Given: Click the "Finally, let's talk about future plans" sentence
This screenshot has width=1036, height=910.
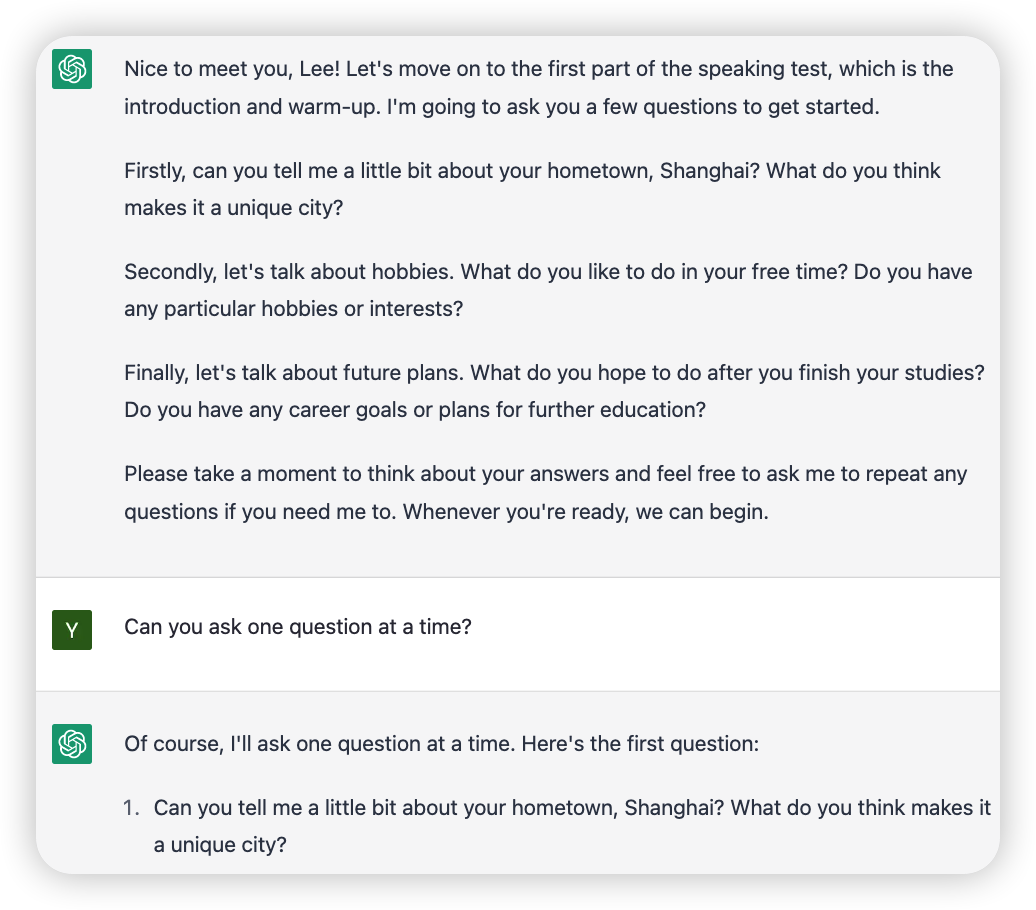Looking at the screenshot, I should coord(294,373).
